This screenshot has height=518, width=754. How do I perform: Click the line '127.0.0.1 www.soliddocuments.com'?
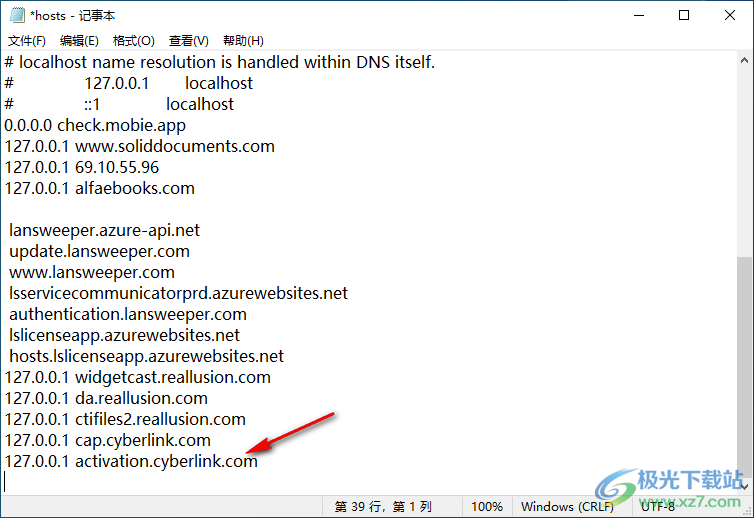tap(139, 146)
